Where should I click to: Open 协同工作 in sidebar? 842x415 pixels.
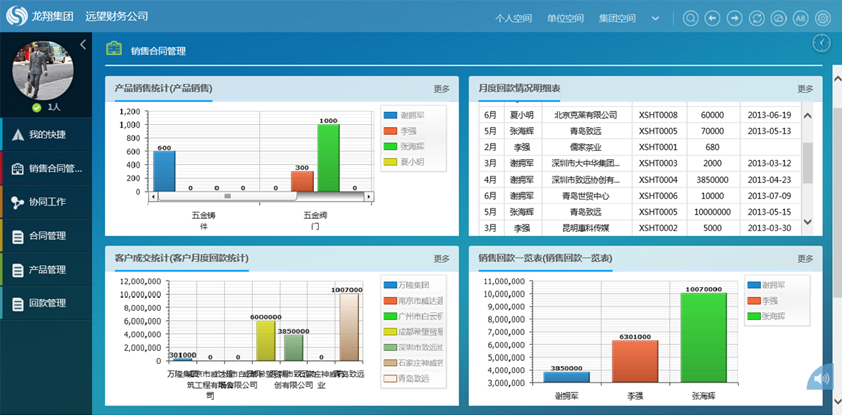point(46,202)
